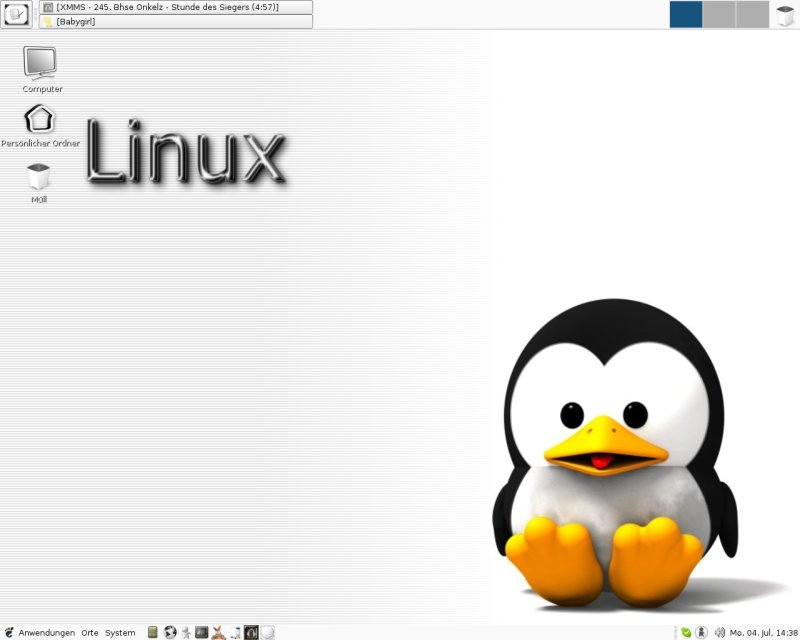Click the clock showing Mo, 04. Jul, 14:38
The width and height of the screenshot is (800, 640).
(763, 633)
